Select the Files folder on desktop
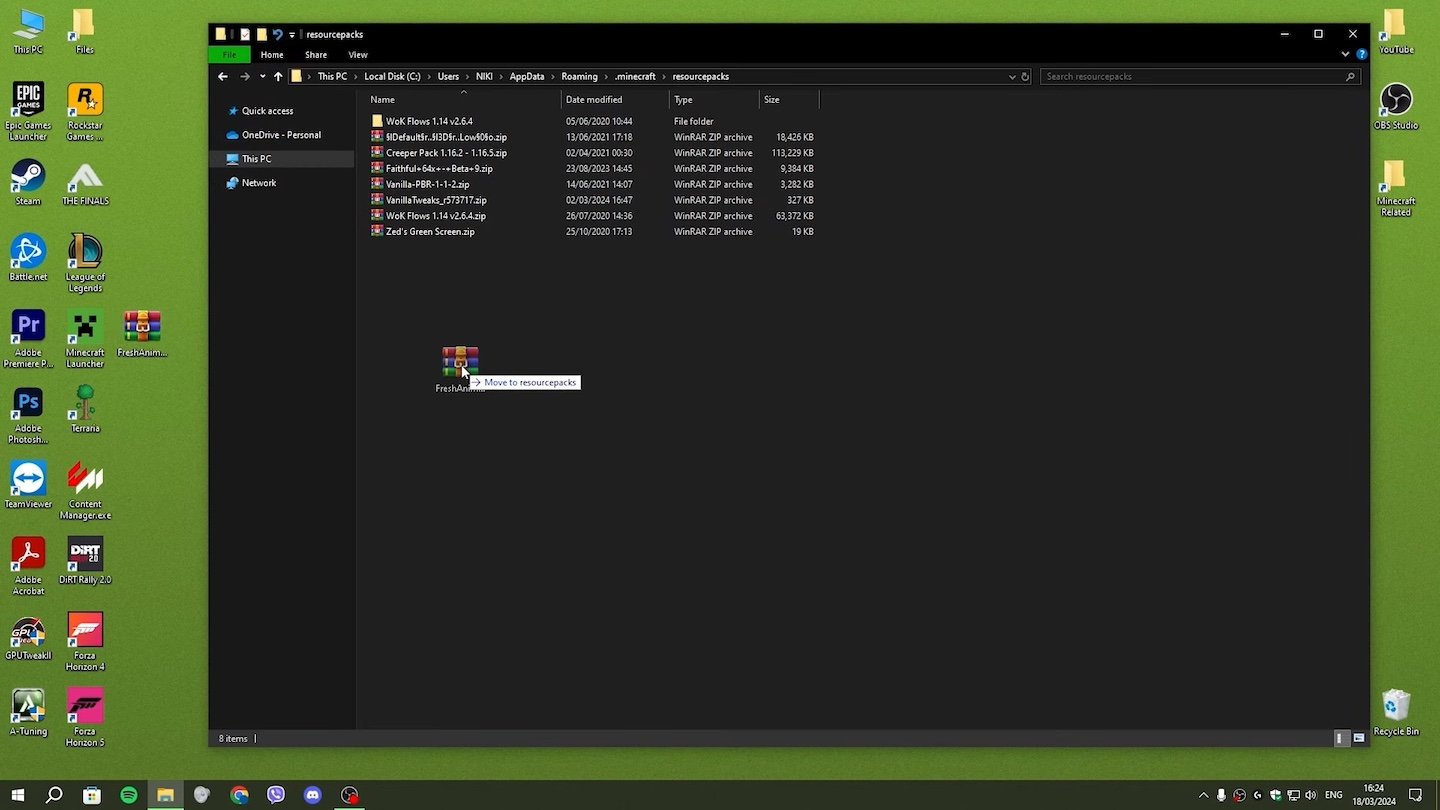Screen dimensions: 1440x810 pos(85,31)
